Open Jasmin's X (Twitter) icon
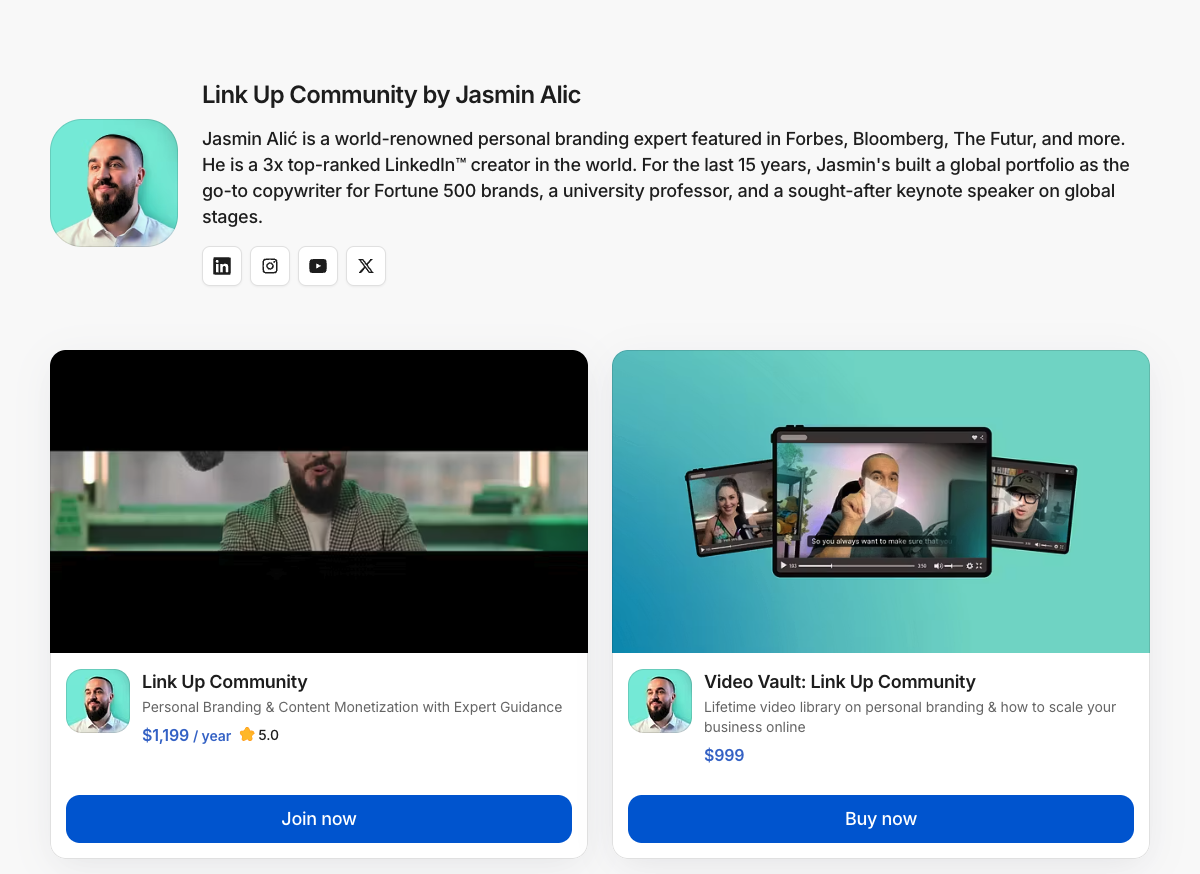 (366, 266)
